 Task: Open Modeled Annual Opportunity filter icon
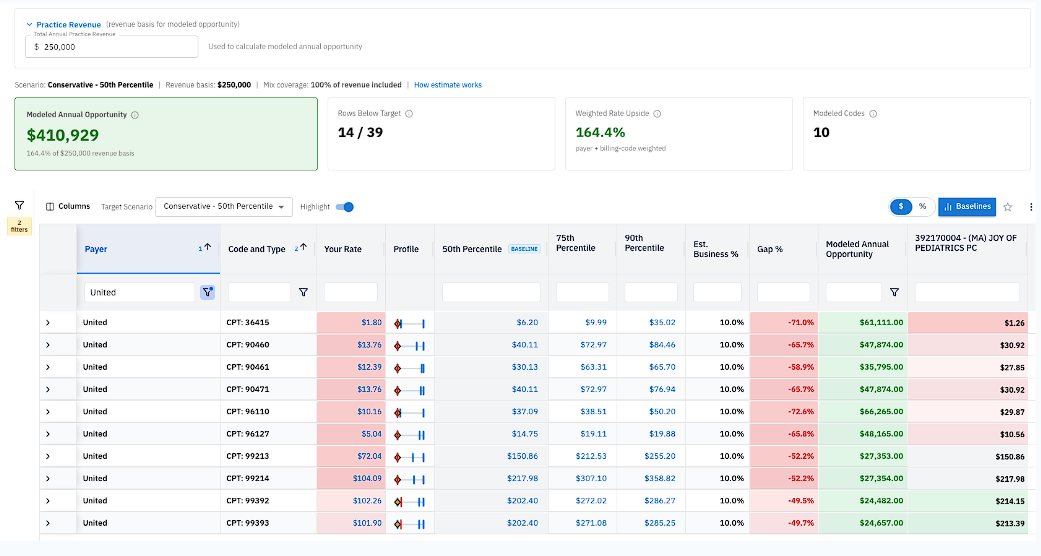click(894, 292)
